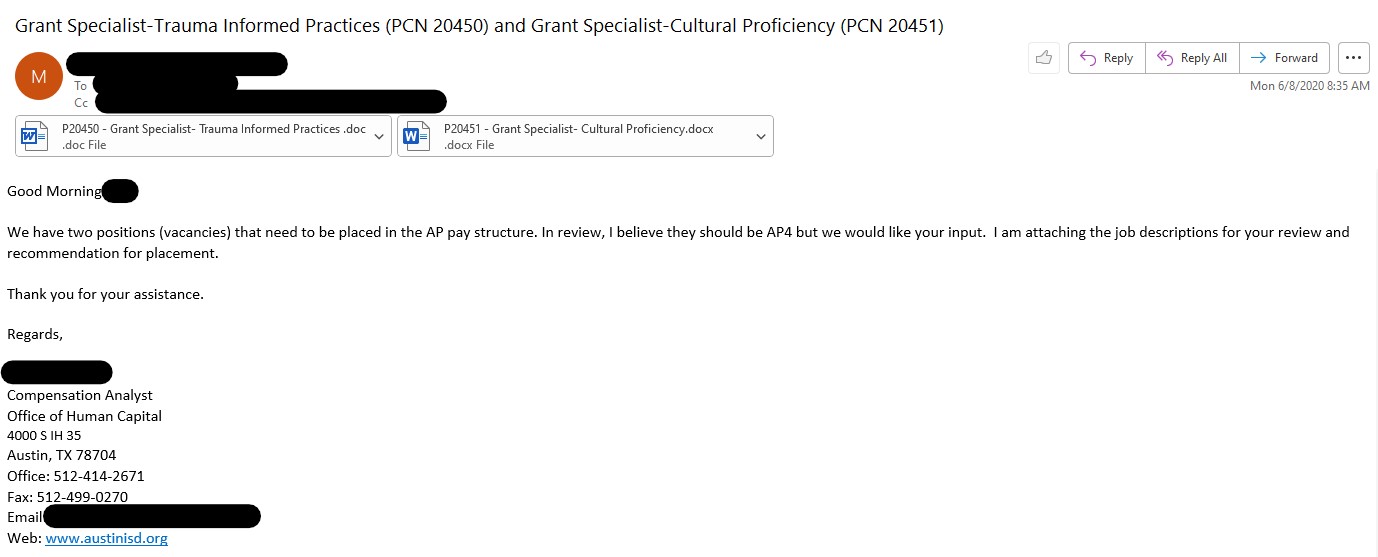
Task: Click the redacted Cc recipients field
Action: pos(270,101)
